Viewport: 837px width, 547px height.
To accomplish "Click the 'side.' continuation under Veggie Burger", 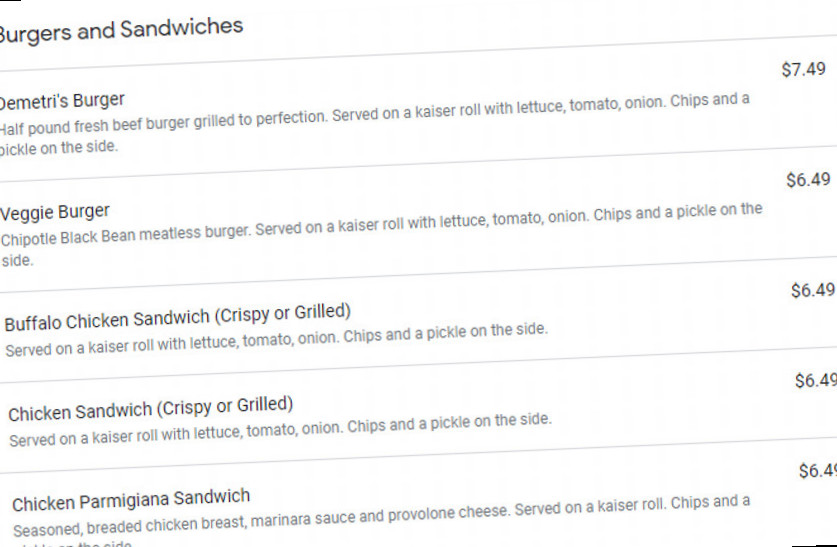I will point(17,261).
